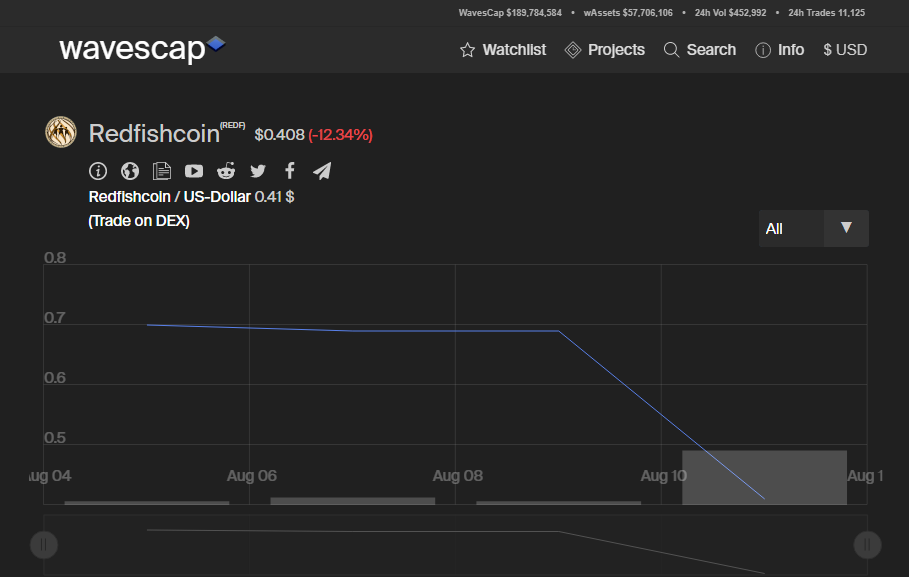Click the -12.34% change value

(340, 135)
